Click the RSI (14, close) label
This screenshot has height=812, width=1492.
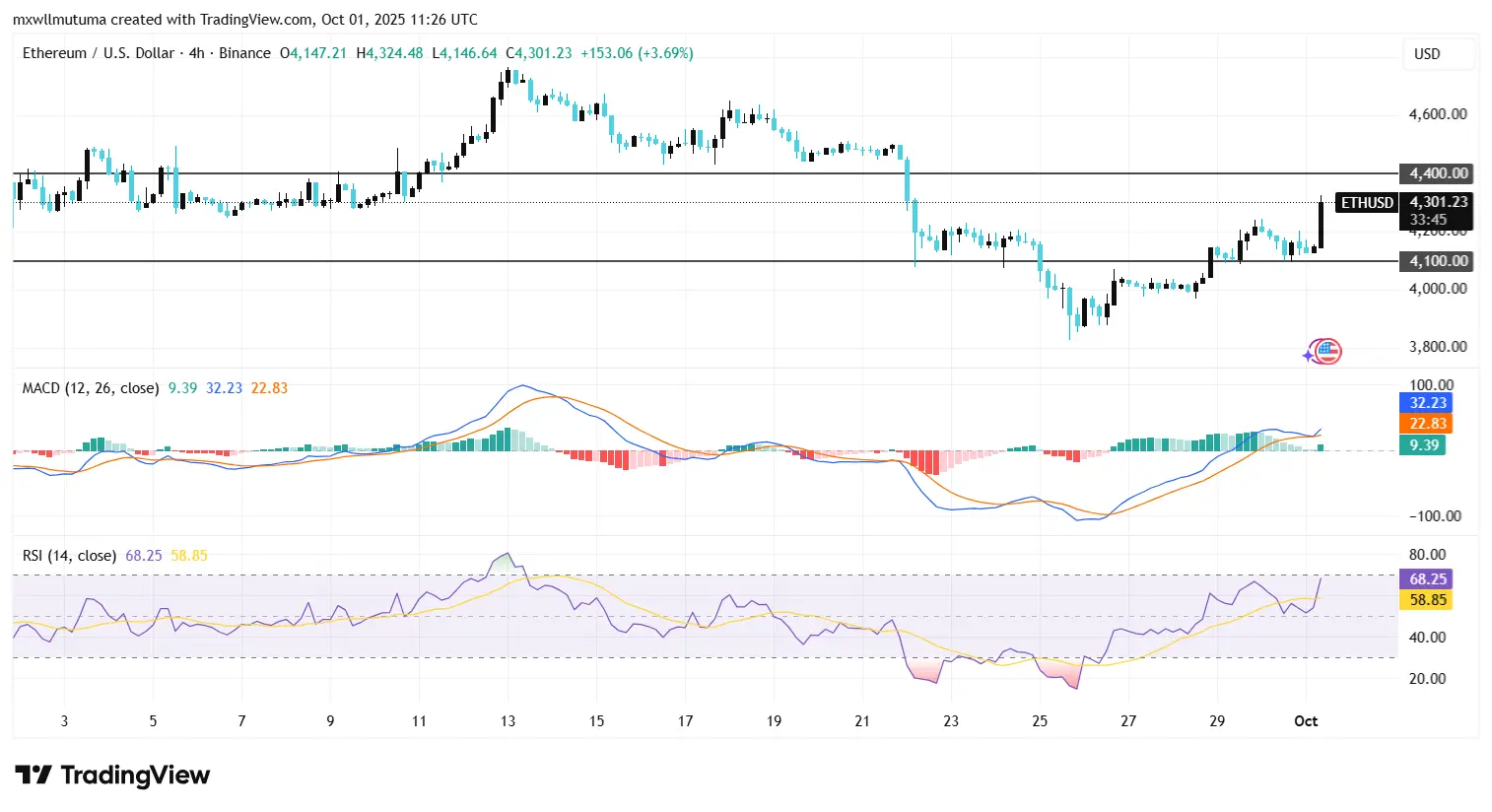(x=69, y=555)
